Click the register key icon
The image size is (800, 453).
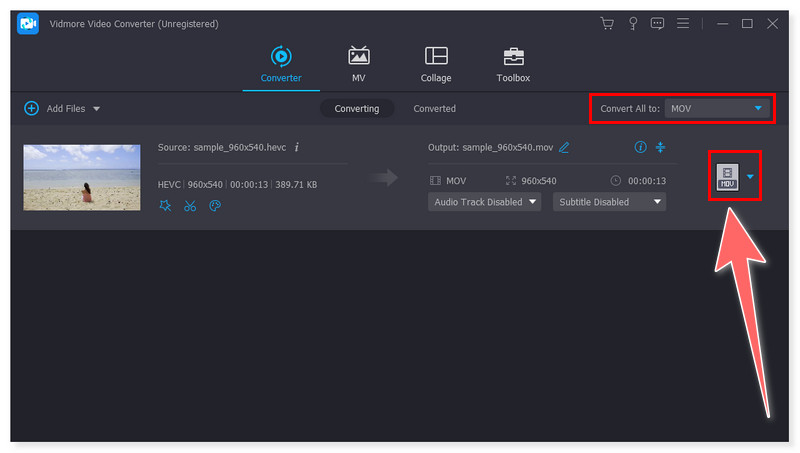coord(632,23)
